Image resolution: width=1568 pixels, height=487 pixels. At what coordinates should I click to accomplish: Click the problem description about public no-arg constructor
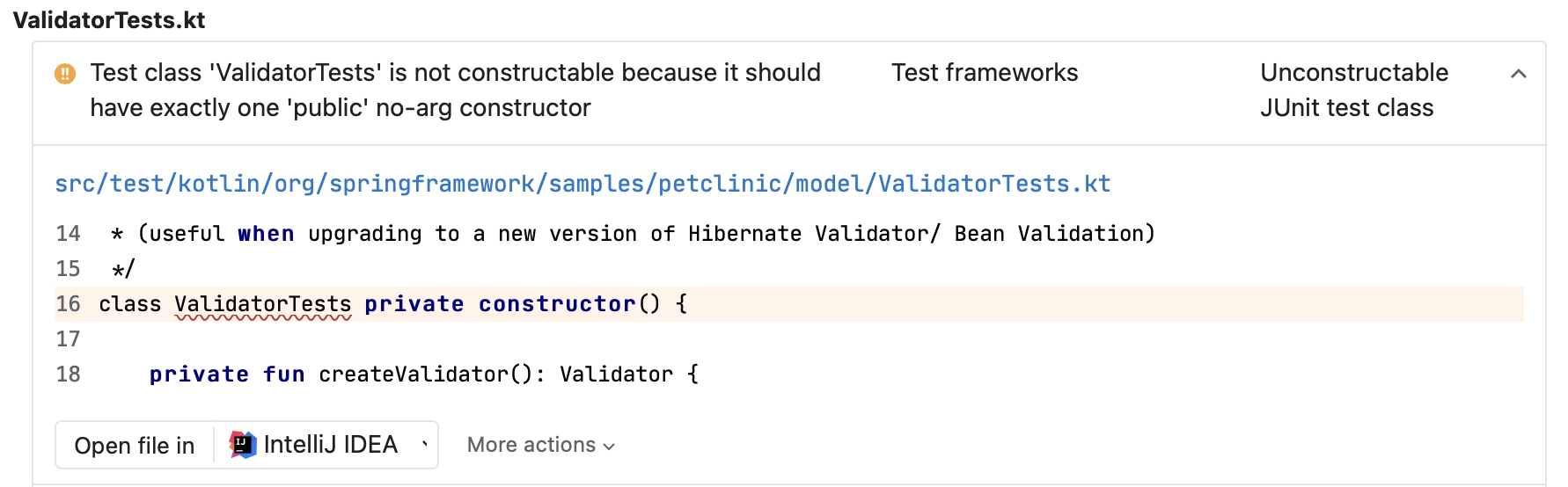[455, 90]
